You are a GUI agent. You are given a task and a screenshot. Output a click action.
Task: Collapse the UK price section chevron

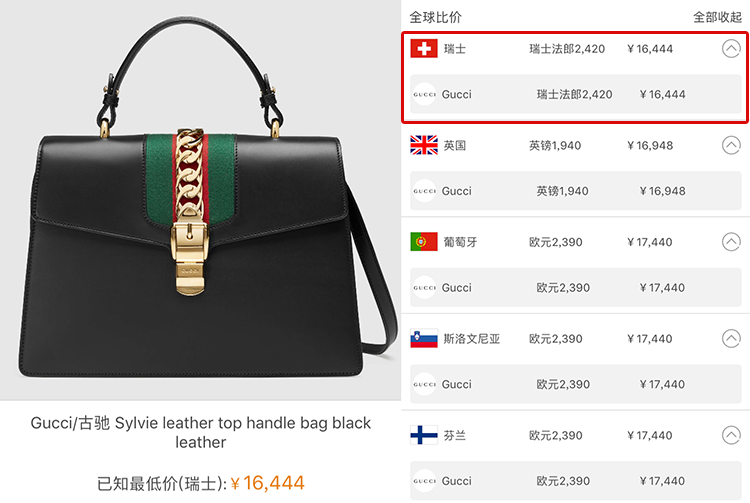click(731, 145)
